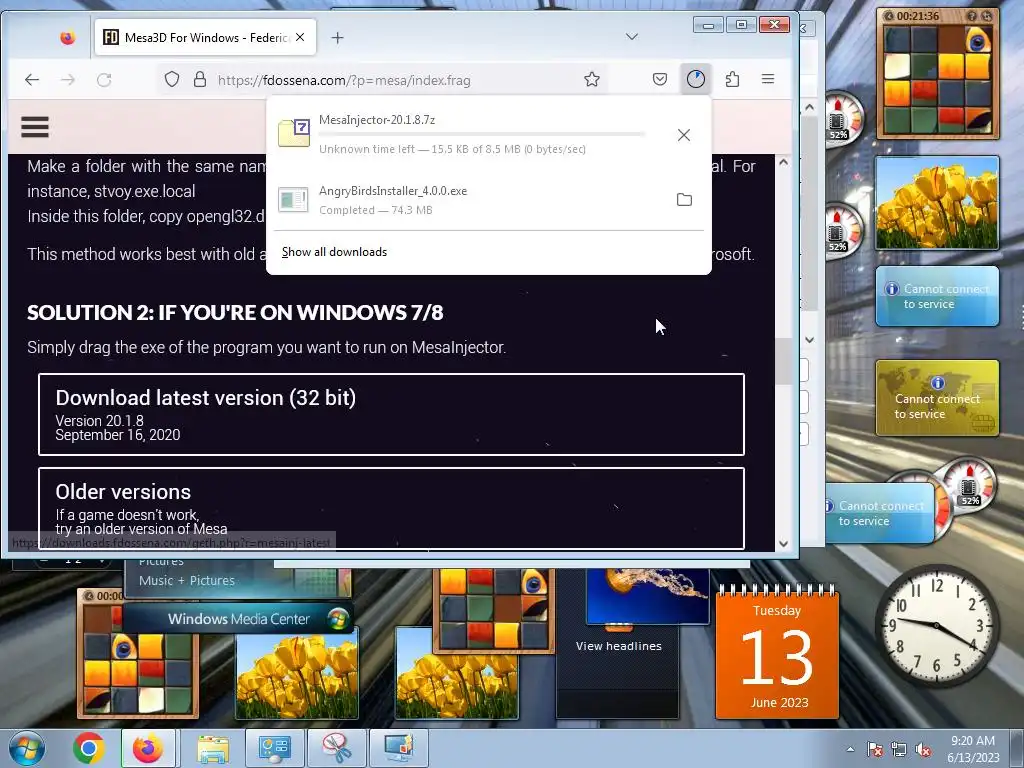List all tabs dropdown arrow

pos(632,37)
